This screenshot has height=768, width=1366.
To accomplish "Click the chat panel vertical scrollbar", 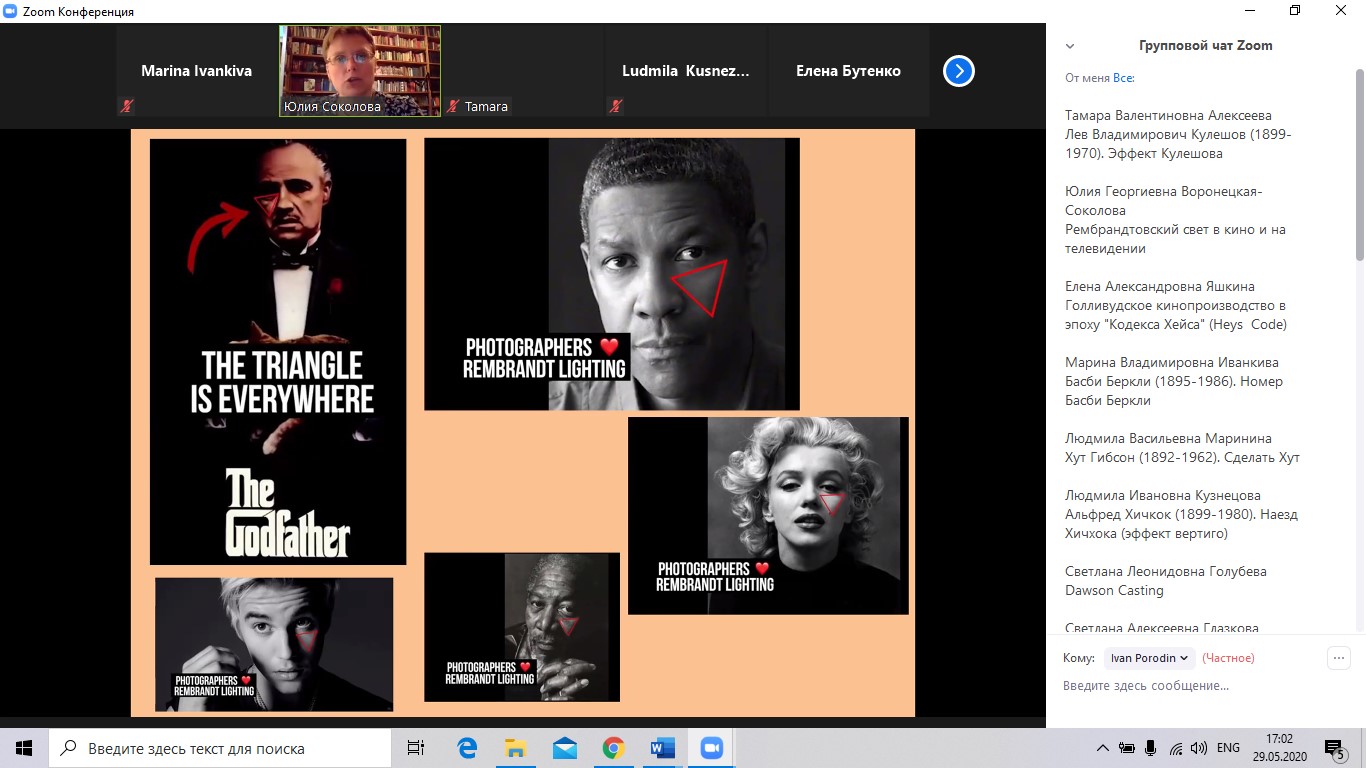I will (x=1360, y=165).
